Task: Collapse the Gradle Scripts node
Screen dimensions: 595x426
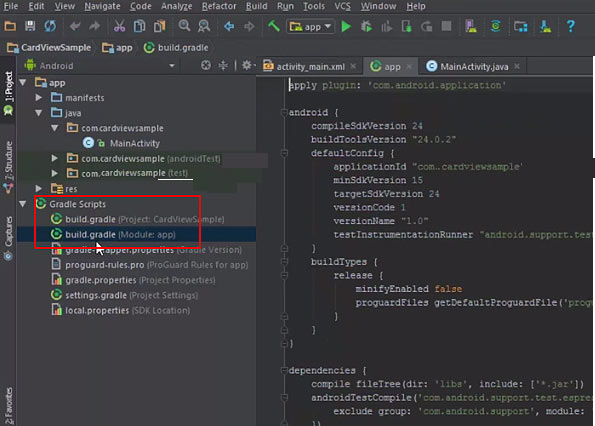Action: [x=23, y=204]
